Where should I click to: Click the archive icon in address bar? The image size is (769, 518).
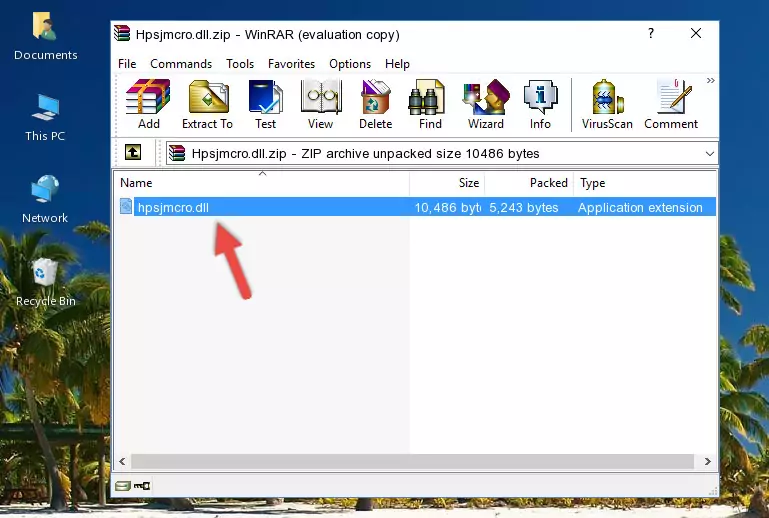click(177, 153)
